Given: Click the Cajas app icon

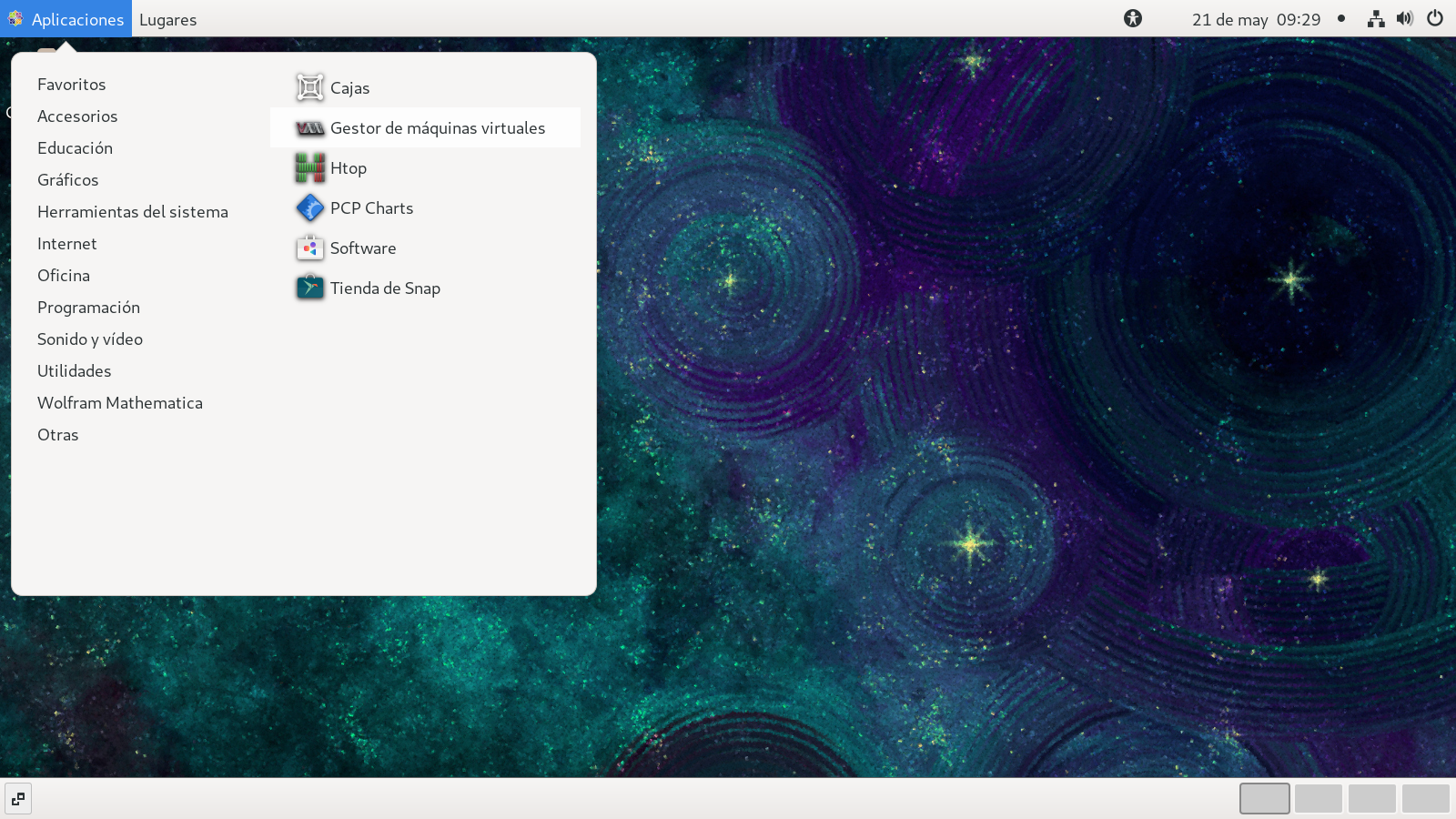Looking at the screenshot, I should [309, 88].
